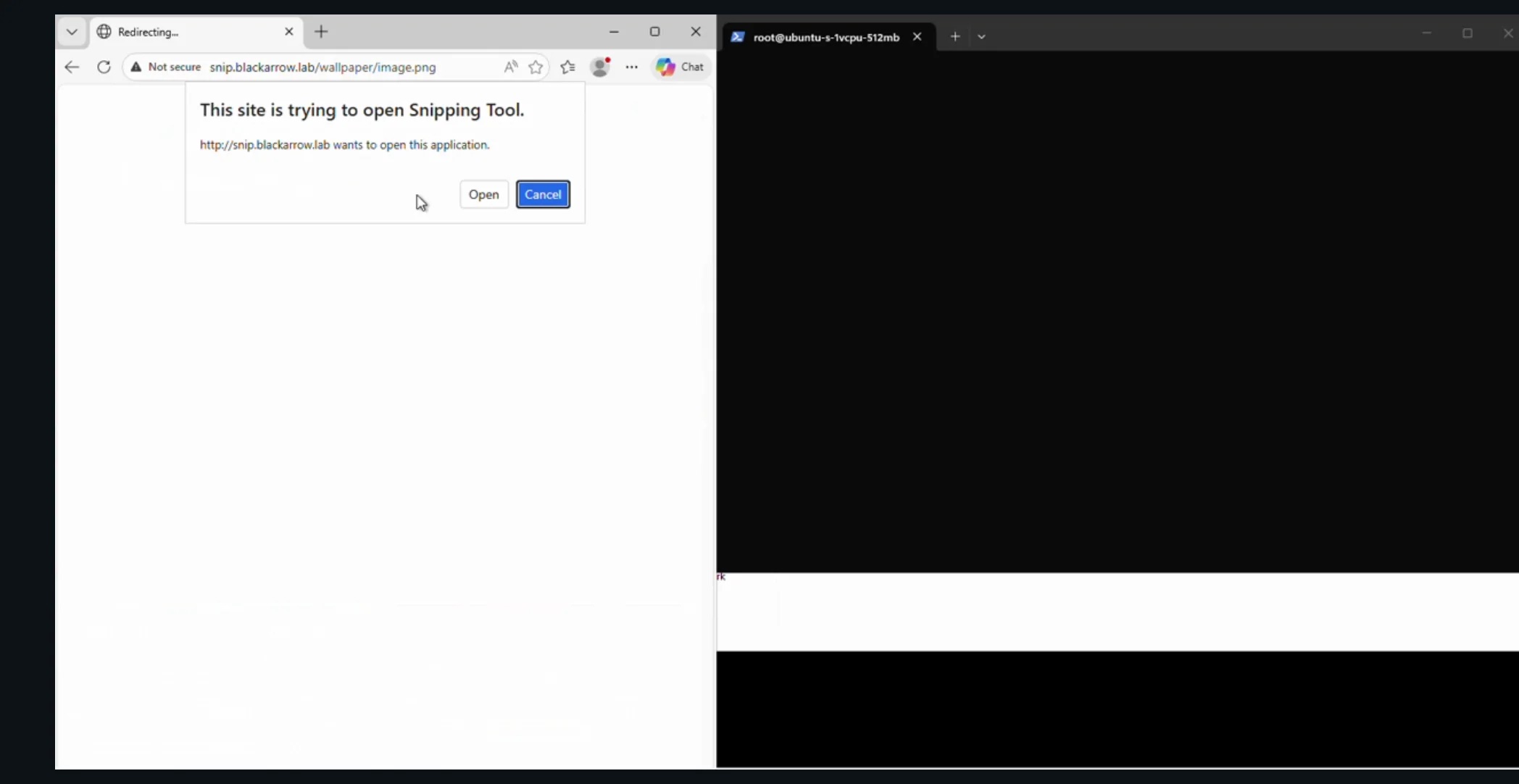The image size is (1519, 784).
Task: Click the Not secure warning indicator
Action: click(x=165, y=67)
